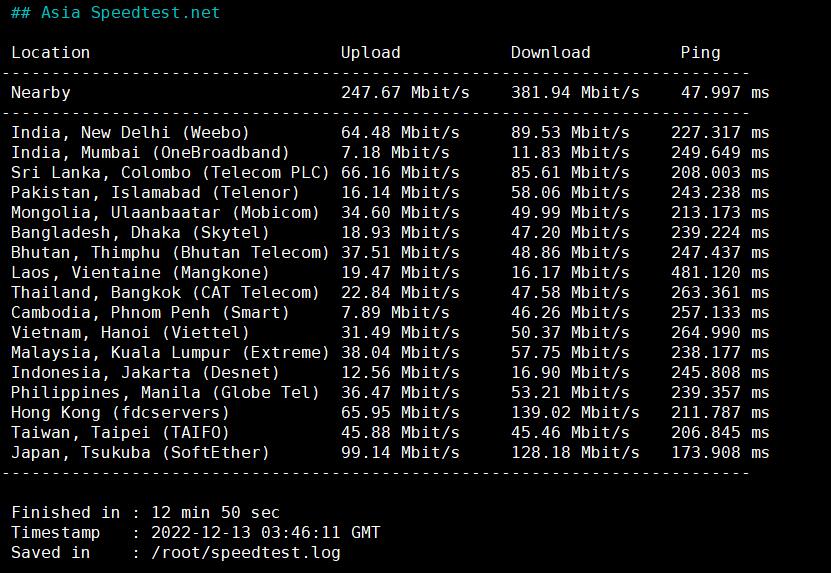Click Taiwan, Taipei (TAIFO) entry

click(x=120, y=433)
